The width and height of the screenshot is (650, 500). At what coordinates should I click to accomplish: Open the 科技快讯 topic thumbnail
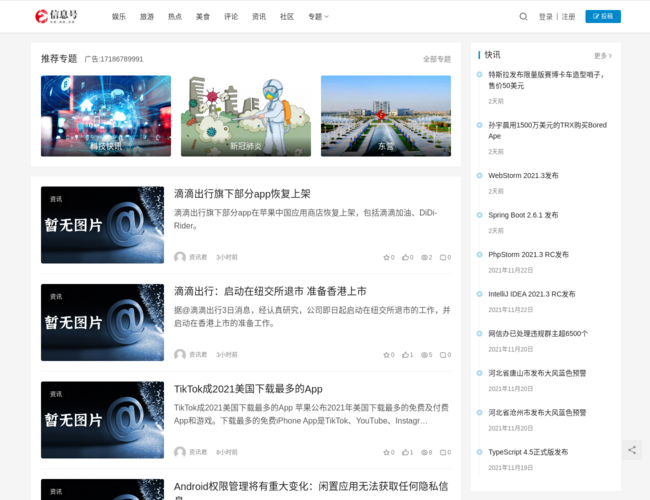106,116
